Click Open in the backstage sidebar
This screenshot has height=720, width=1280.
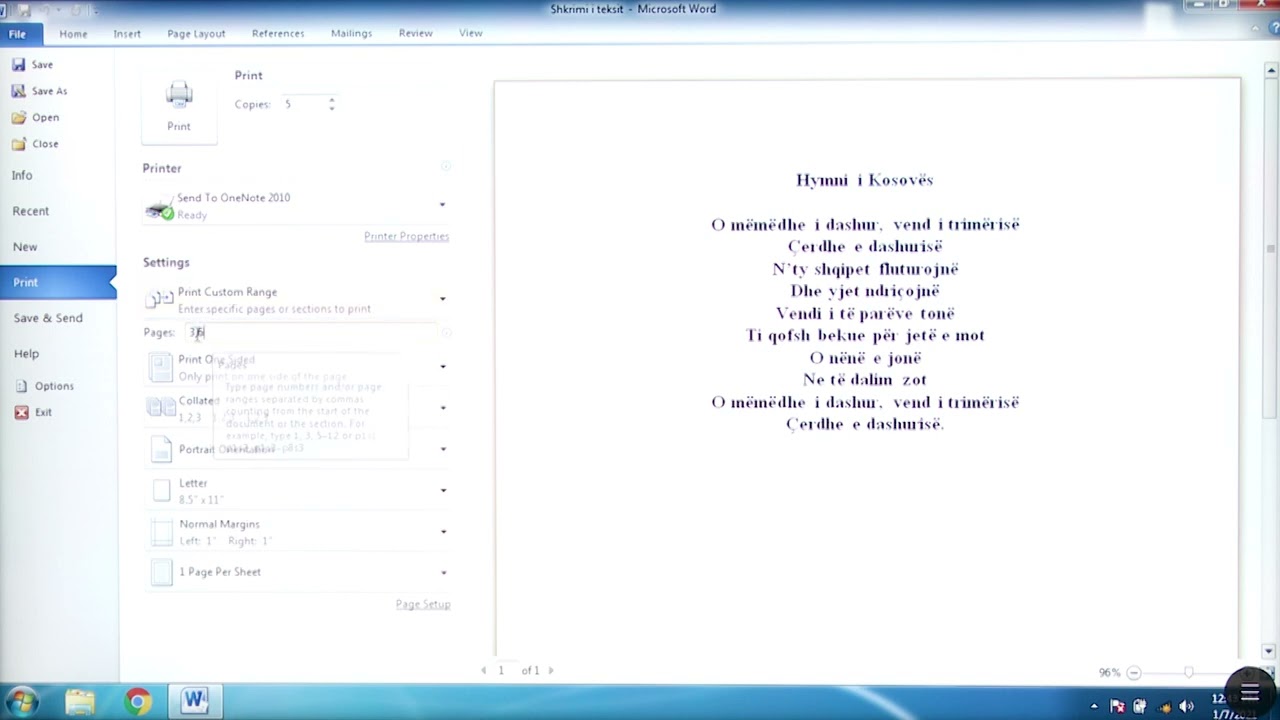click(x=36, y=117)
